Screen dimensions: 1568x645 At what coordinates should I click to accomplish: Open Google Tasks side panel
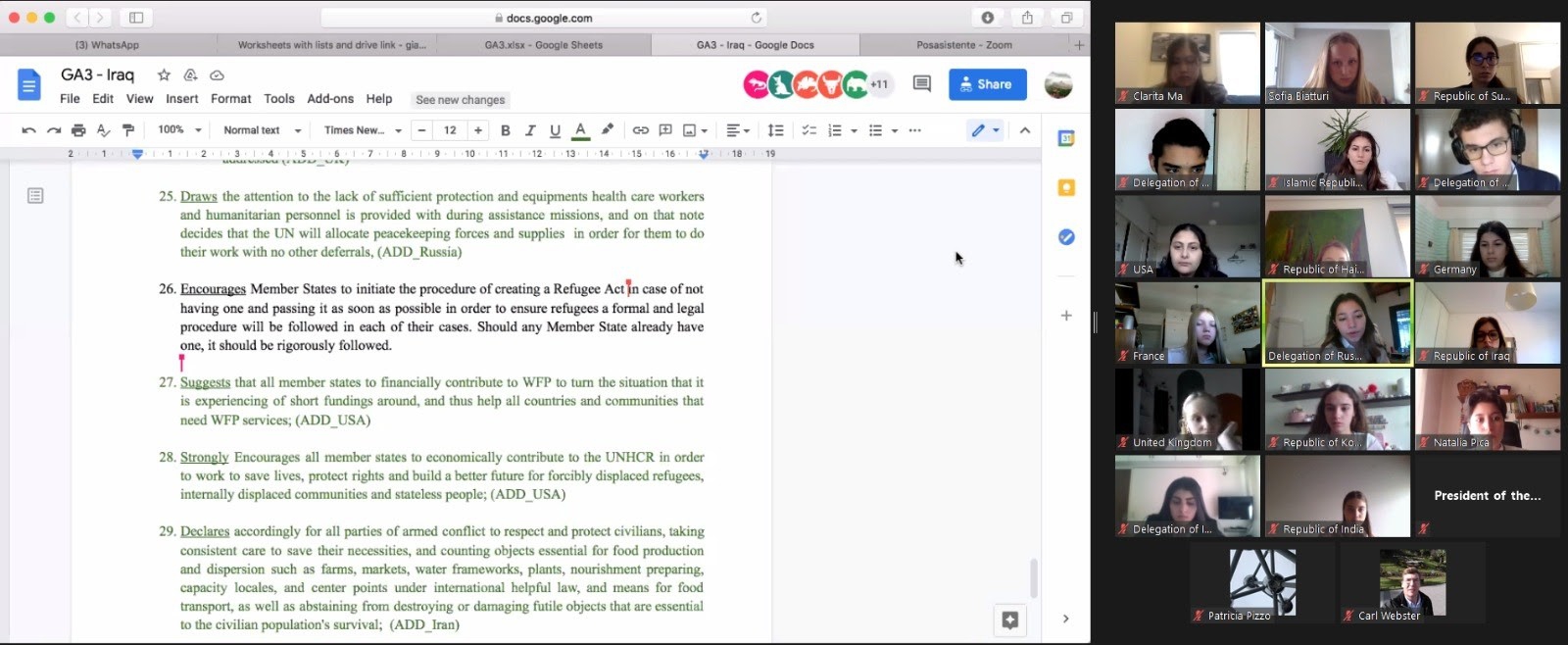1066,237
